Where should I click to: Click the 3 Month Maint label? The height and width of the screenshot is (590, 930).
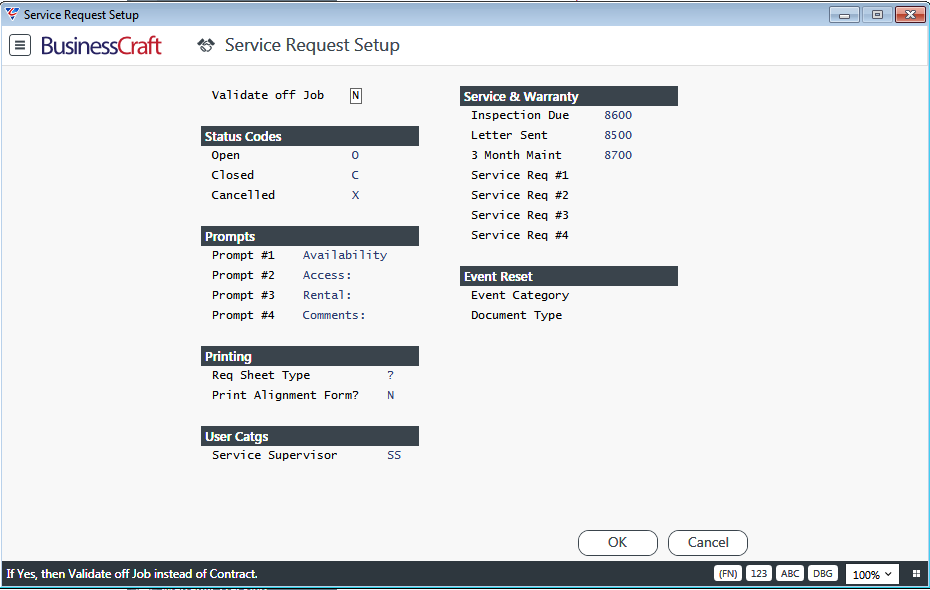coord(516,155)
